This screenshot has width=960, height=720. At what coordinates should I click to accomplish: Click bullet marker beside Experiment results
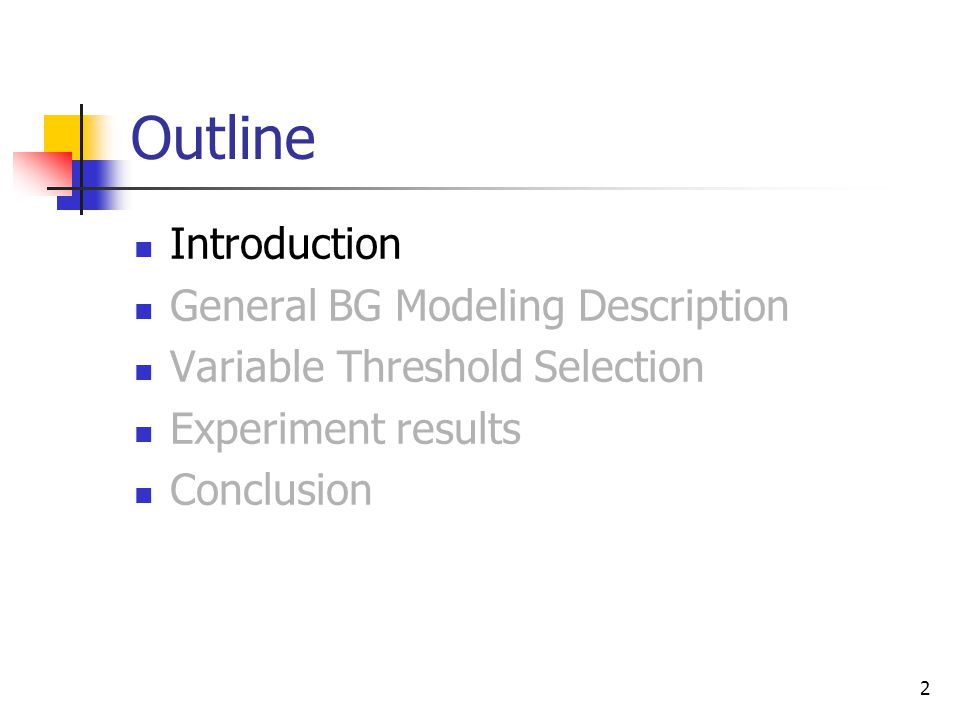(x=143, y=434)
